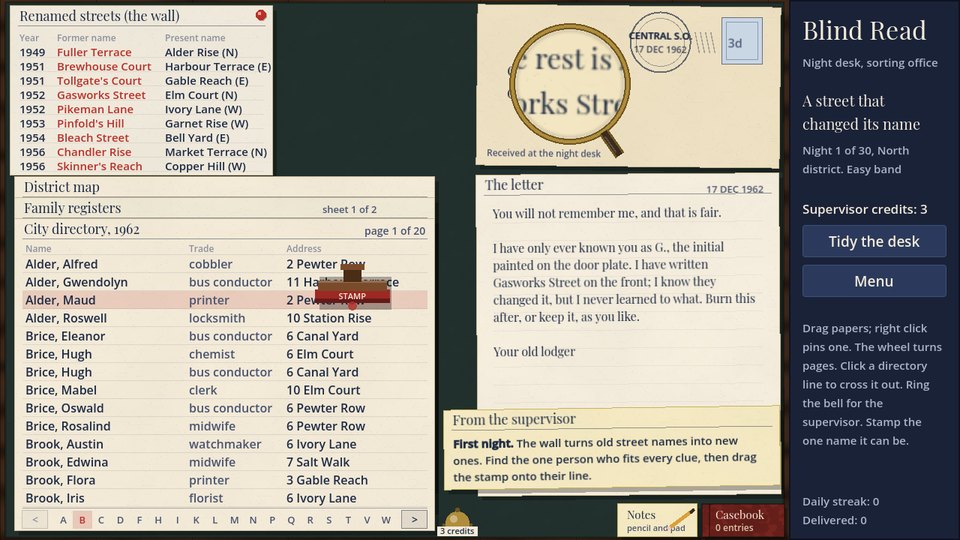The height and width of the screenshot is (540, 960).
Task: Click the Gasworks Street row on the wall
Action: click(x=144, y=95)
